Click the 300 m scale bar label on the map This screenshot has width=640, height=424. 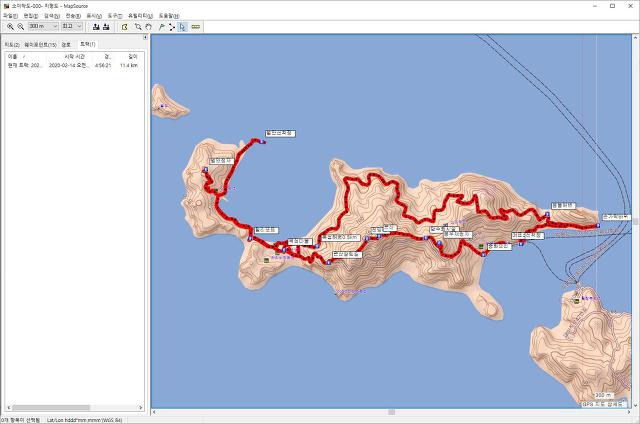tap(603, 395)
